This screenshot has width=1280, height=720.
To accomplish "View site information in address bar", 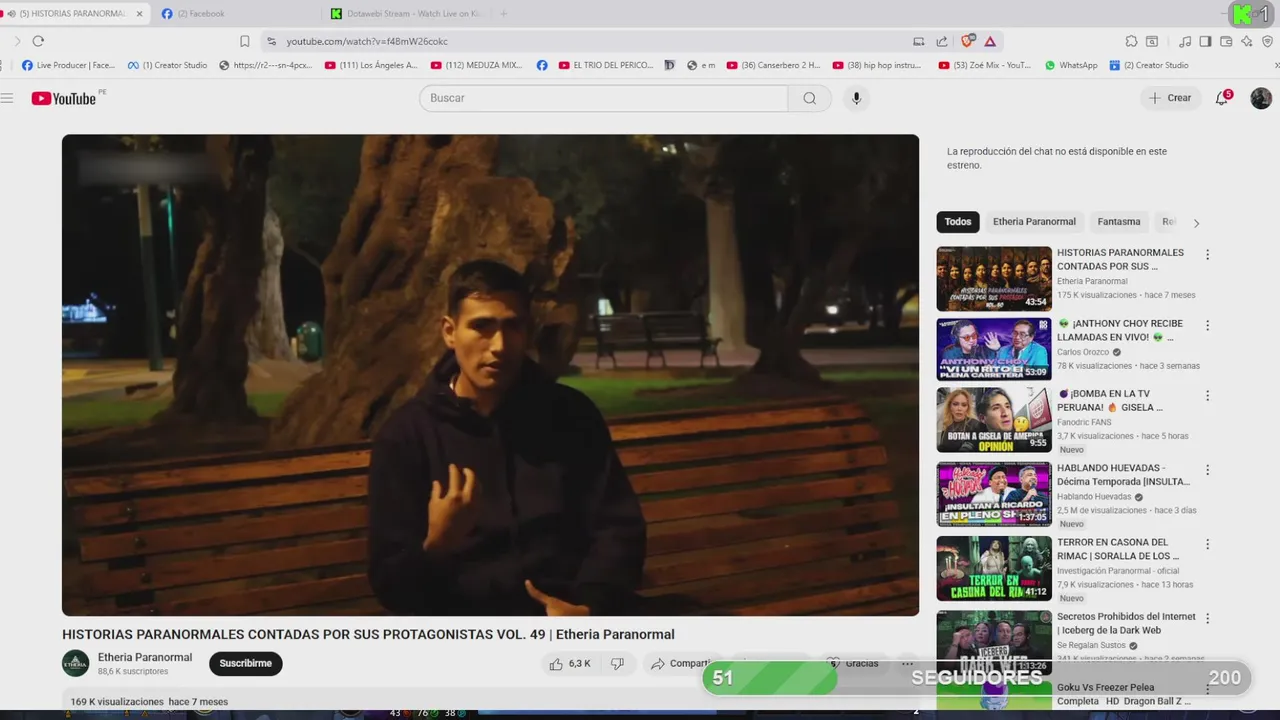I will coord(271,41).
